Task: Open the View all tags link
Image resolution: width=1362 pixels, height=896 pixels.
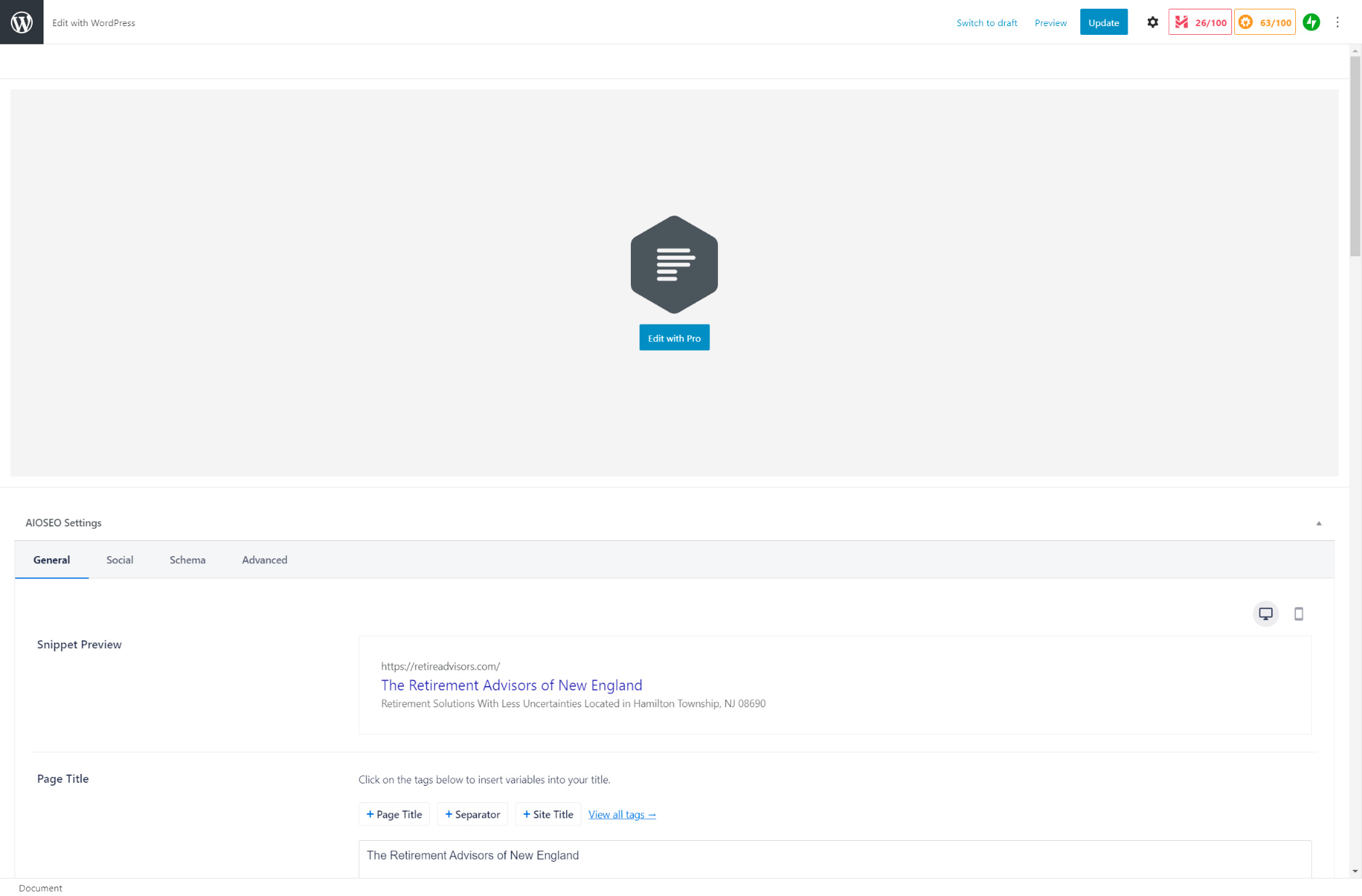Action: 621,815
